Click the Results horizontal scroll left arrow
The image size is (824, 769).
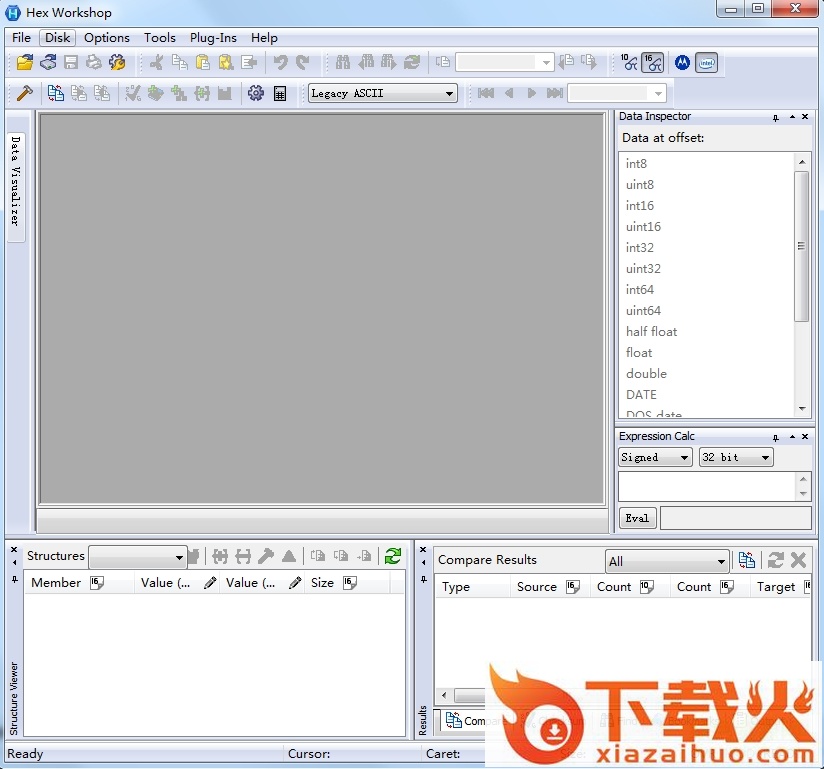445,695
